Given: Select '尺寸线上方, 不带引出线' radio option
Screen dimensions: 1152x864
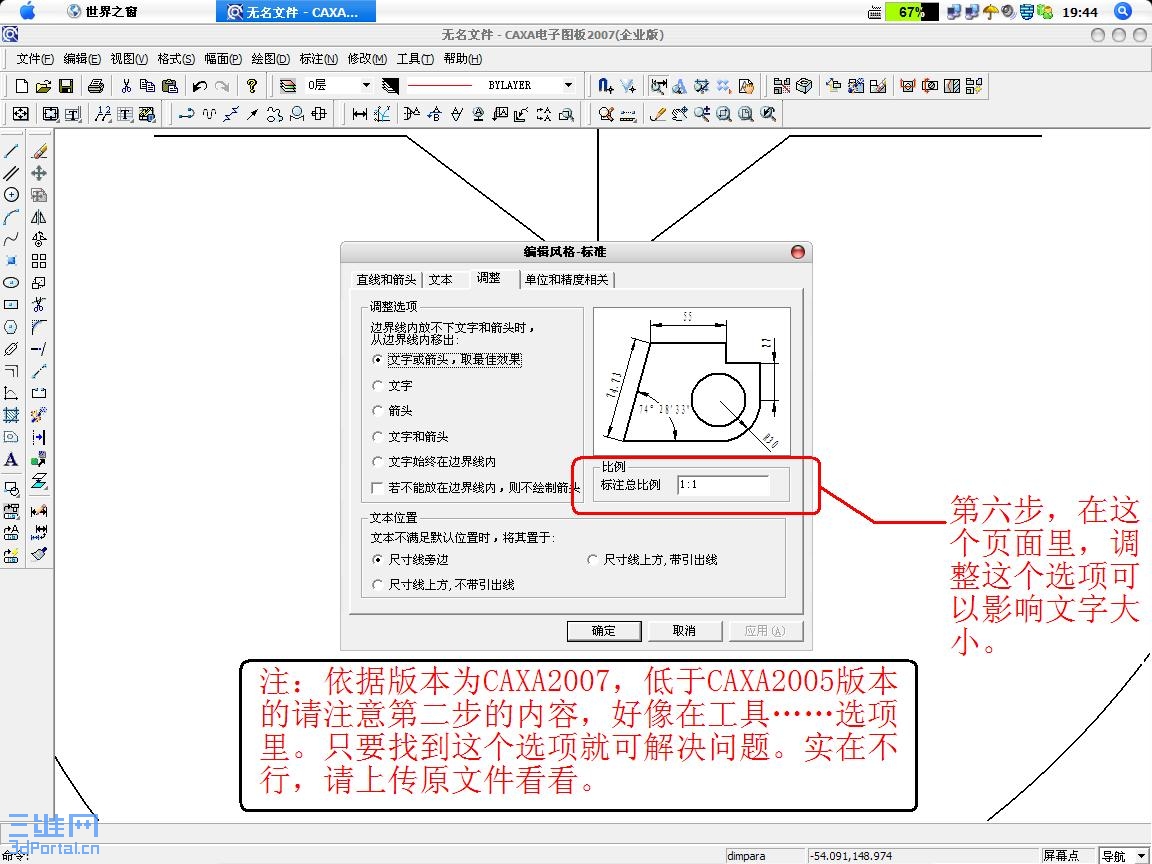Looking at the screenshot, I should tap(444, 585).
